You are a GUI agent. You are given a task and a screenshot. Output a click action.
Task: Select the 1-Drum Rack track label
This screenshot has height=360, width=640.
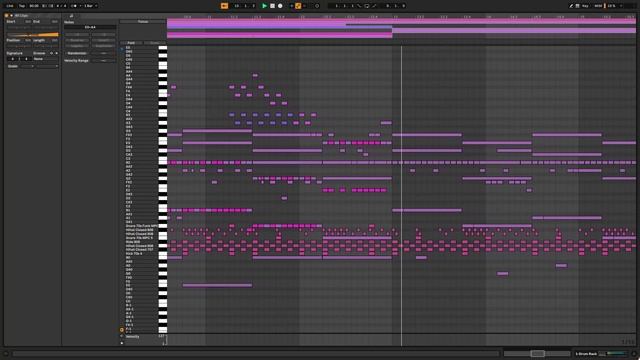click(x=587, y=353)
